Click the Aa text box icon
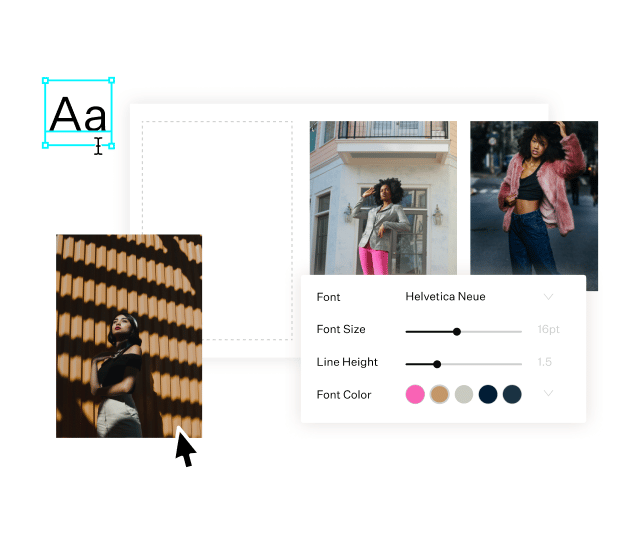This screenshot has width=640, height=551. tap(78, 113)
